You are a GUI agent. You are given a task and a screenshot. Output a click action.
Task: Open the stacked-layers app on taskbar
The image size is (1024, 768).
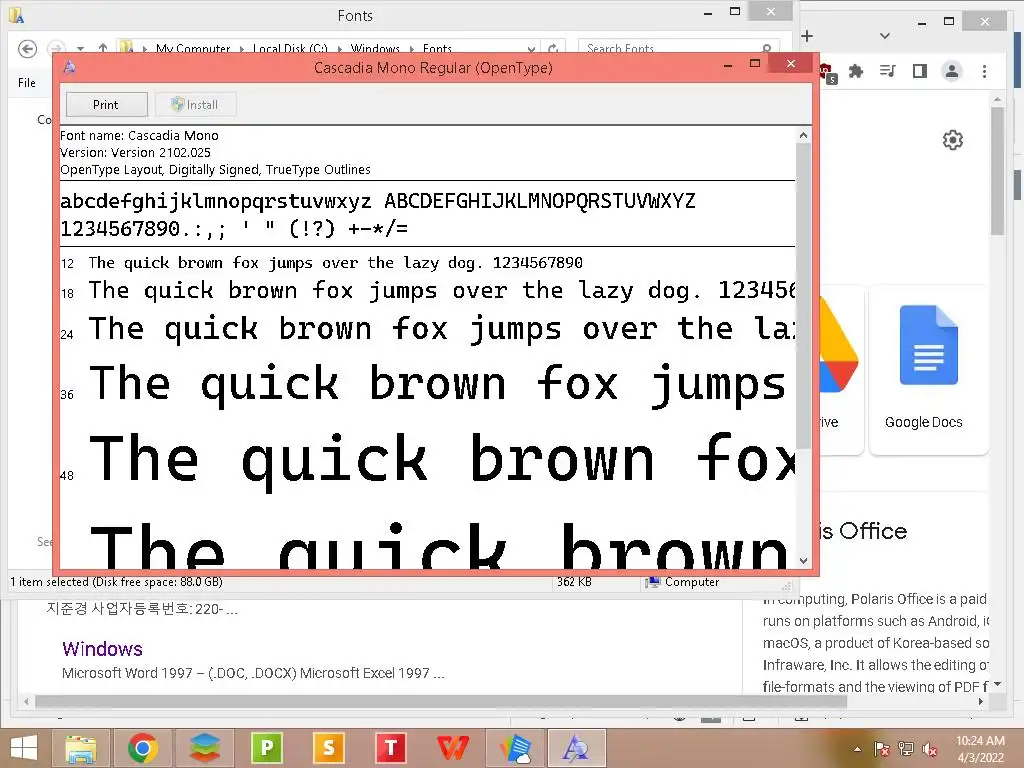(205, 748)
